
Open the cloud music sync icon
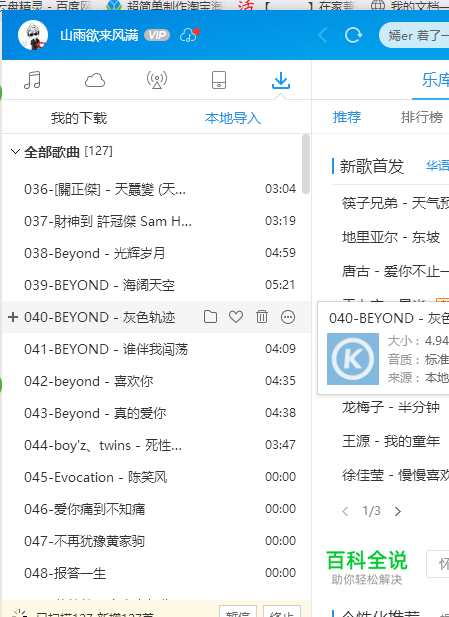189,35
